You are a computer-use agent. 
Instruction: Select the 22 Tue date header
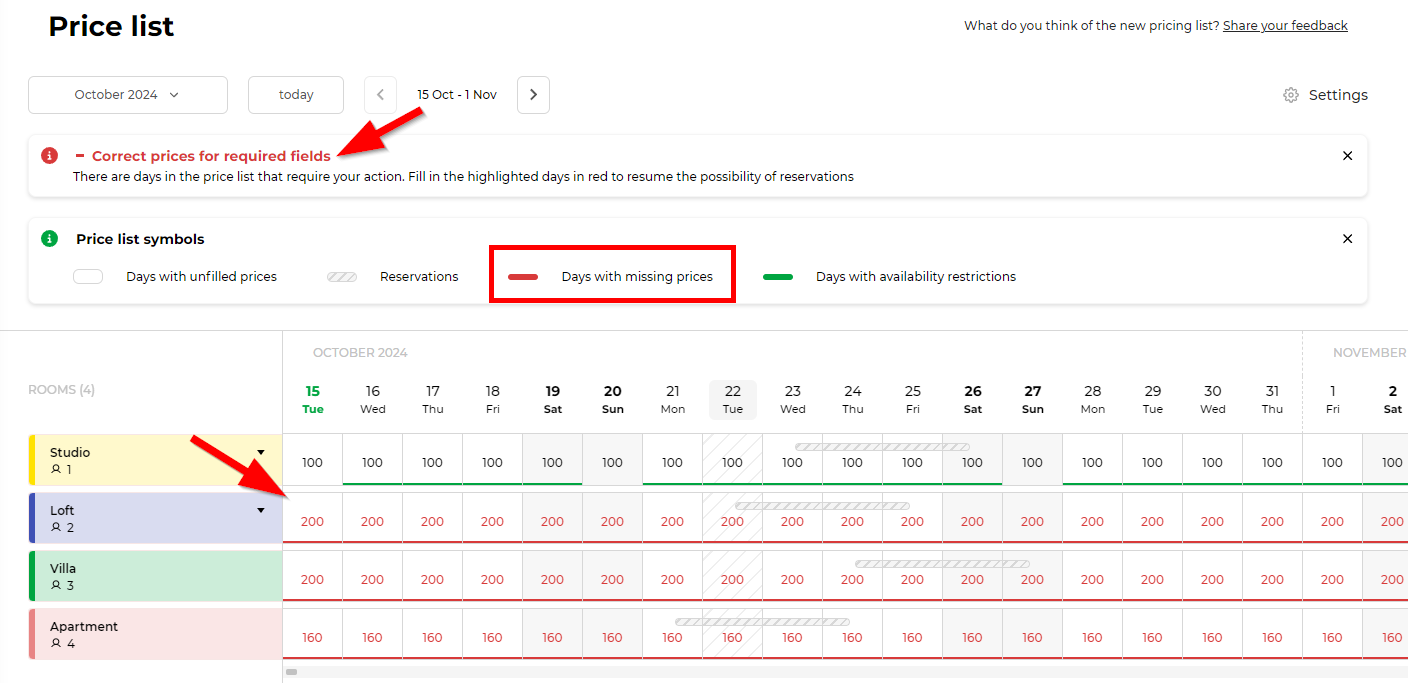tap(733, 399)
